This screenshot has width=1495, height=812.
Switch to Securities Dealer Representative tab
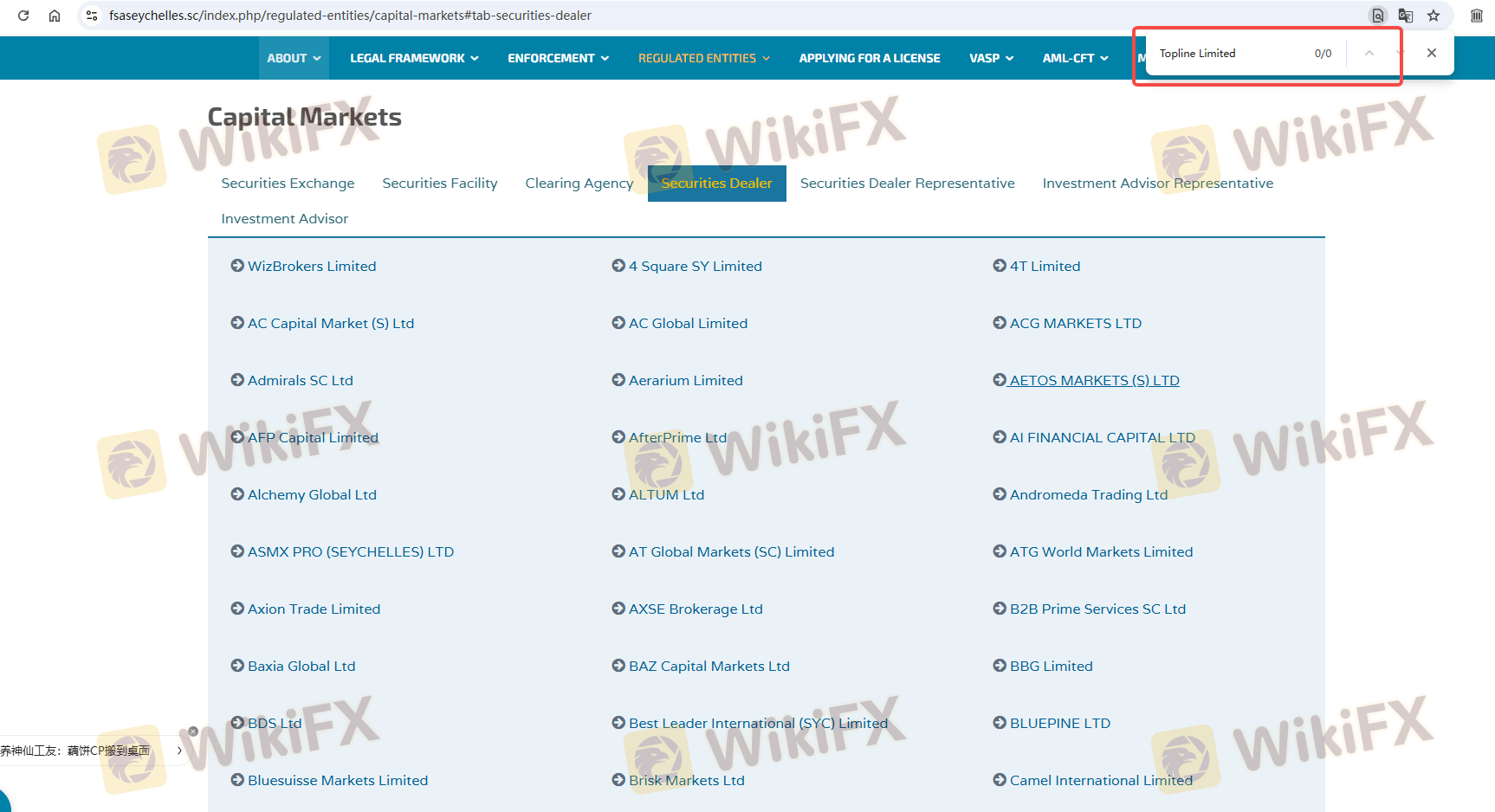tap(908, 184)
